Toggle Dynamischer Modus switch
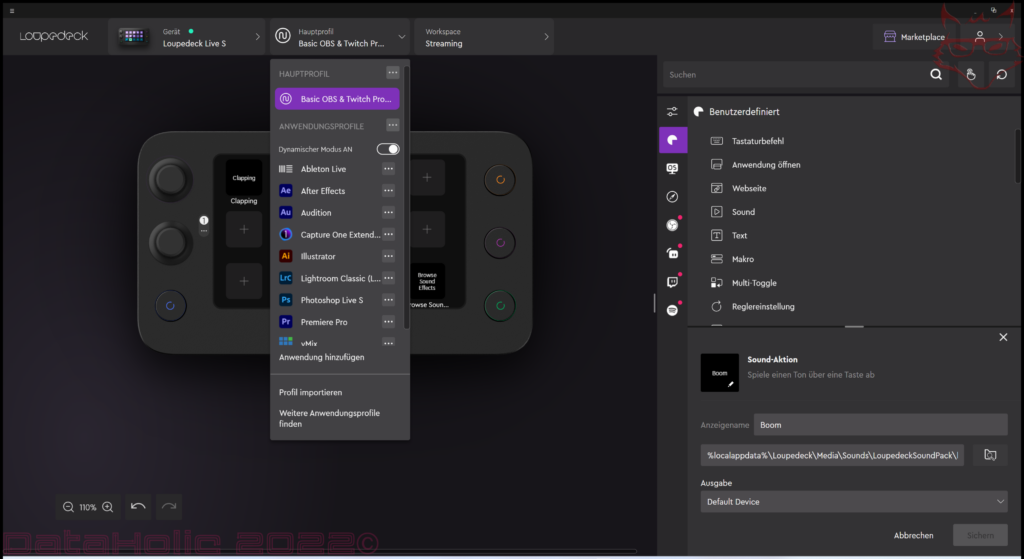1024x559 pixels. click(x=388, y=149)
